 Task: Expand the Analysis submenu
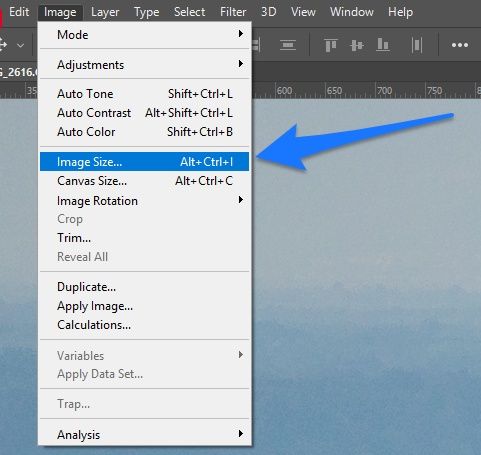click(x=144, y=435)
